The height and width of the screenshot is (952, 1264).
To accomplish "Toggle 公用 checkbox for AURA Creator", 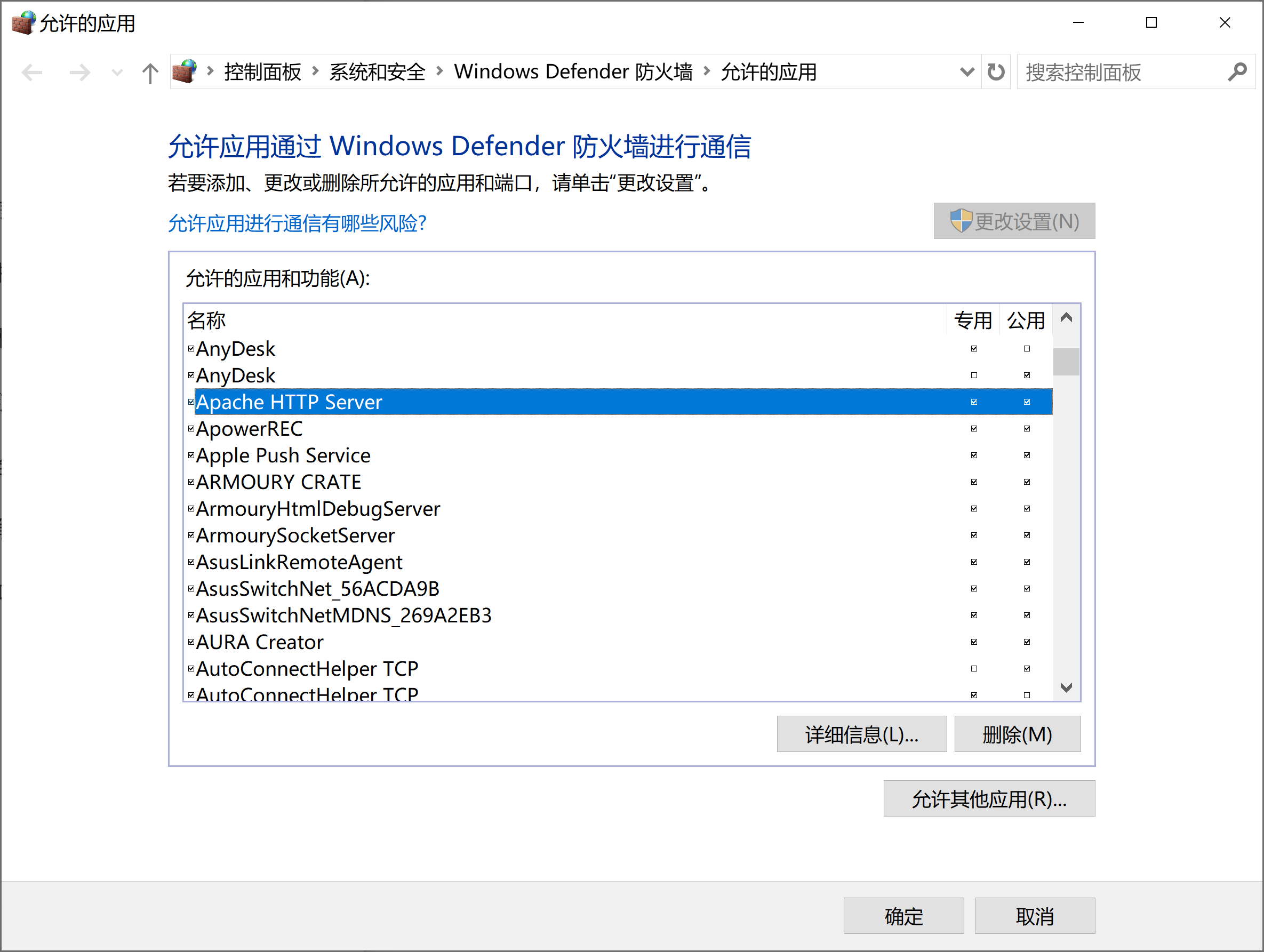I will coord(1027,642).
